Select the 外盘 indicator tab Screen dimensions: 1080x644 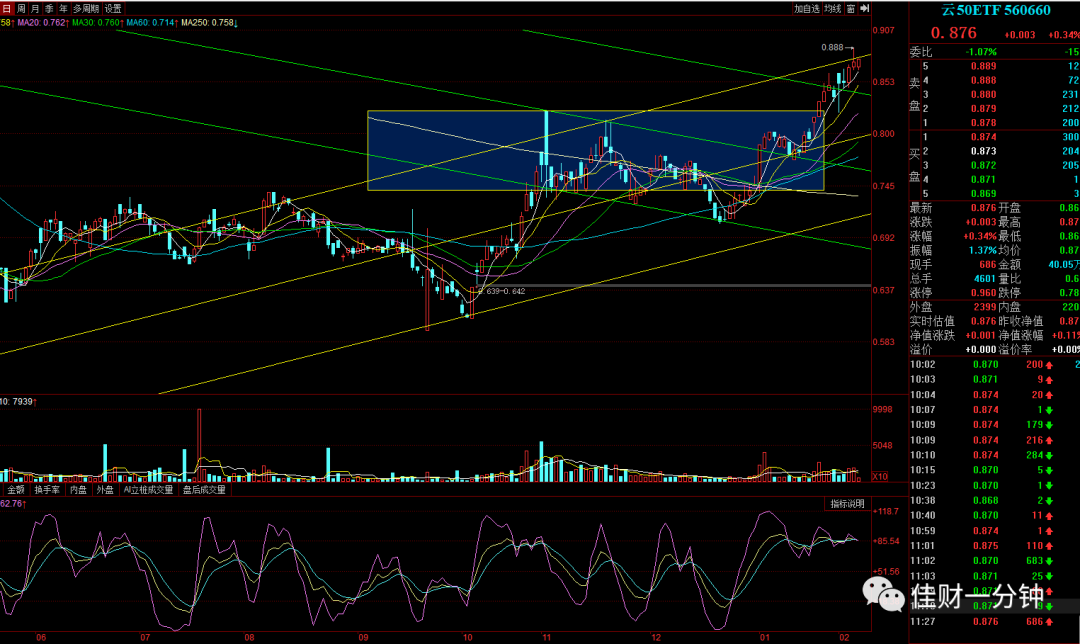pyautogui.click(x=105, y=490)
